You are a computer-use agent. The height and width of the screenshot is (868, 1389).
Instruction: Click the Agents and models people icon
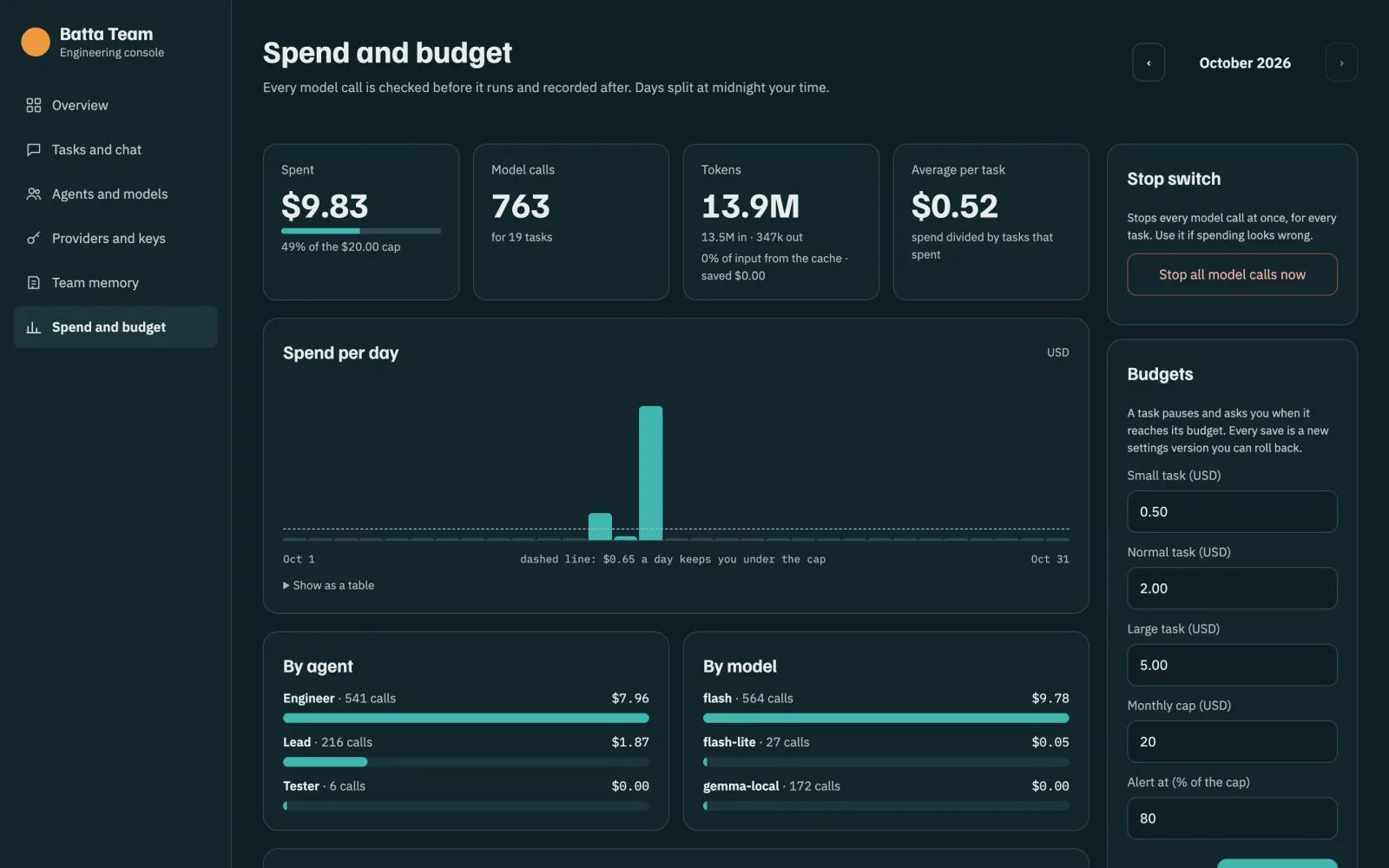[x=34, y=194]
